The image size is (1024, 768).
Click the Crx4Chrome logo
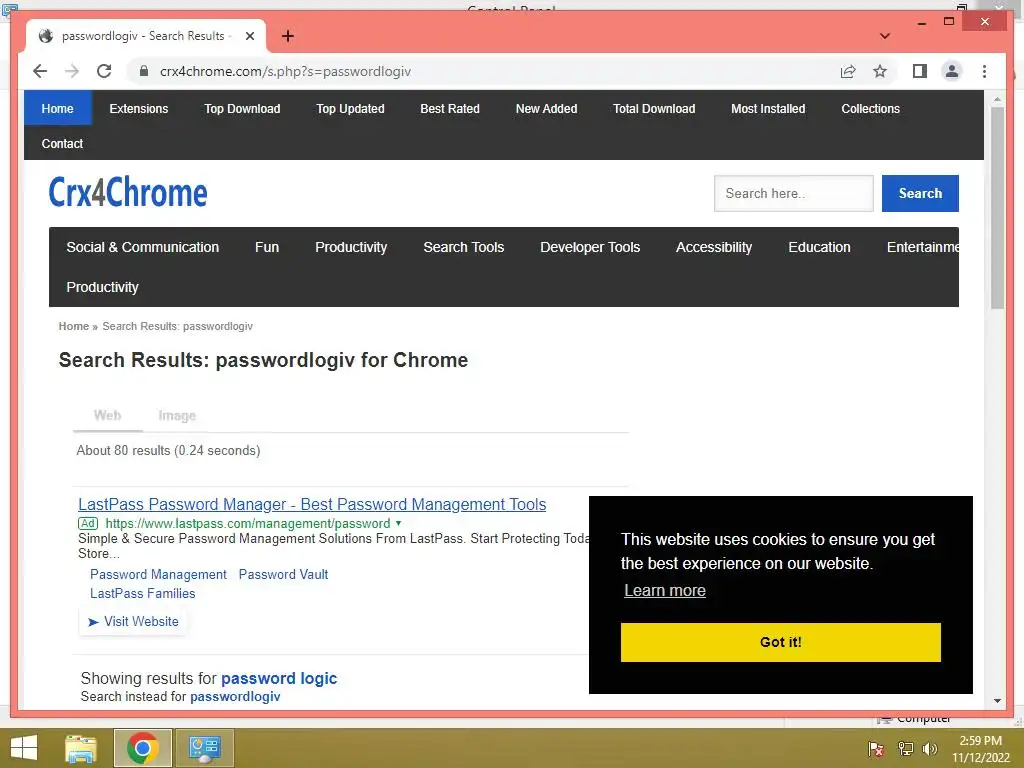(128, 192)
